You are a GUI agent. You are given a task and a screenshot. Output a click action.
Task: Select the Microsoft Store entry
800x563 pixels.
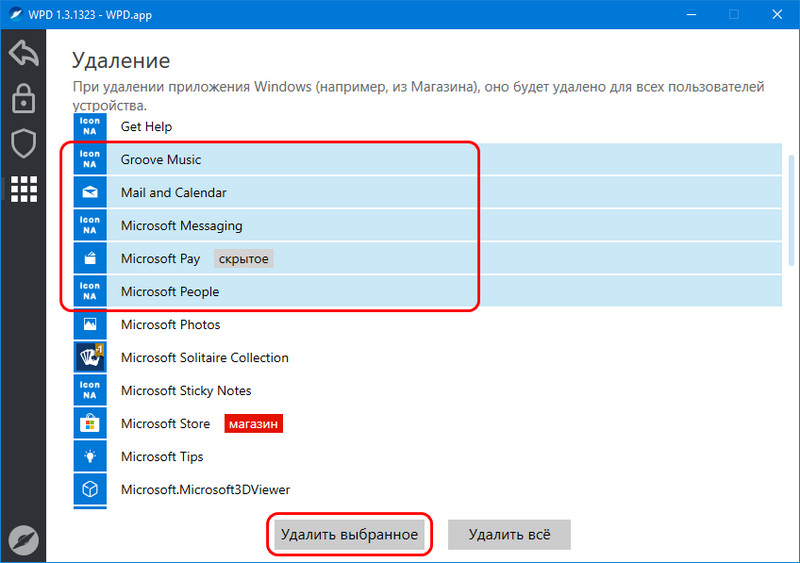pos(428,423)
